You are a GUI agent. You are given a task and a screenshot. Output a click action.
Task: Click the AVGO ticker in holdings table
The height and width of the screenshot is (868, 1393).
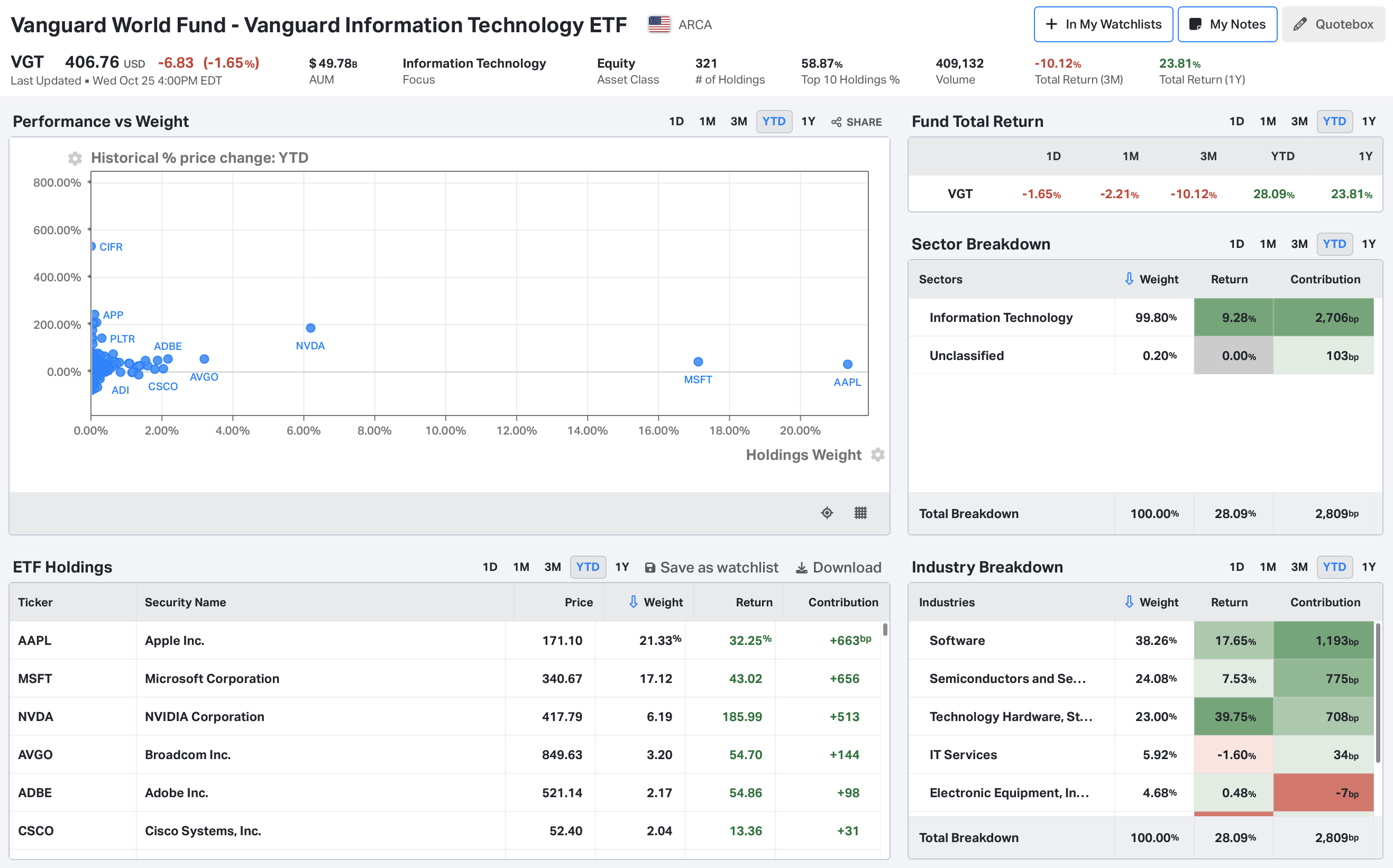(35, 754)
